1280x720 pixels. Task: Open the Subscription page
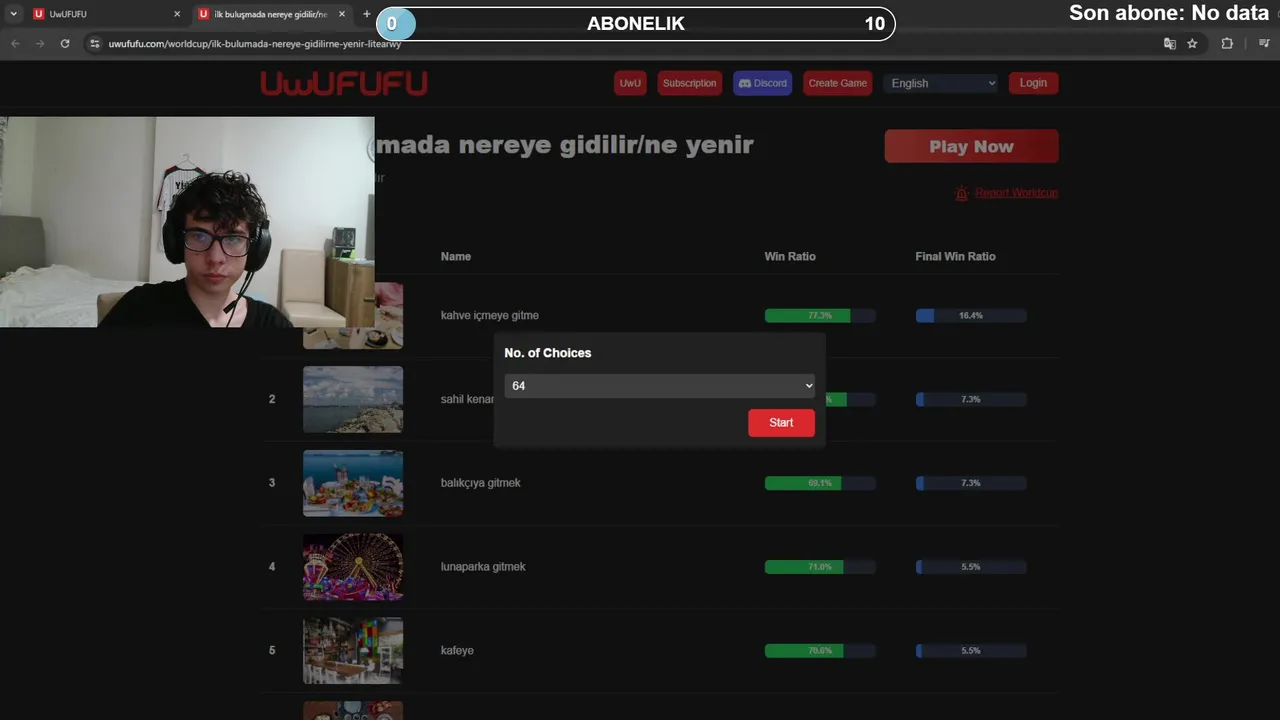689,83
